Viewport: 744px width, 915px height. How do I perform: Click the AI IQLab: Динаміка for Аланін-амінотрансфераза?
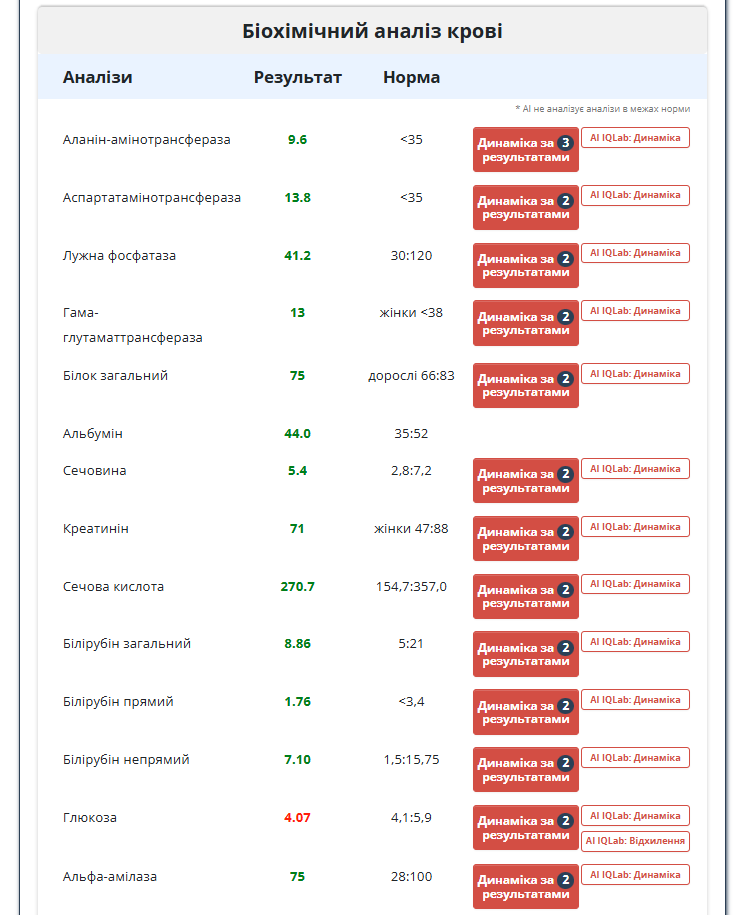coord(635,138)
